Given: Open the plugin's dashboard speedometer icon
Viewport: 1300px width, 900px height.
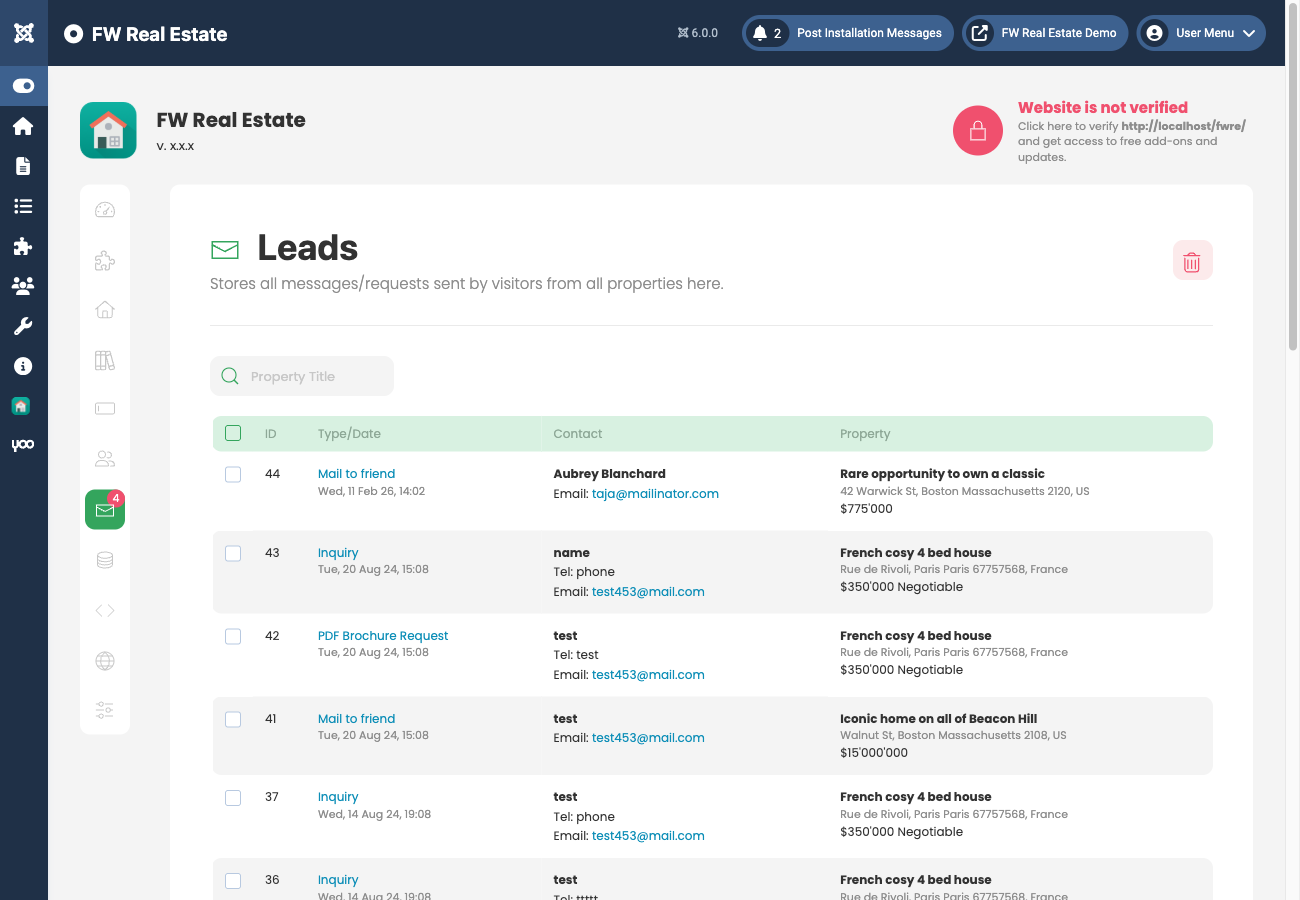Looking at the screenshot, I should [104, 210].
